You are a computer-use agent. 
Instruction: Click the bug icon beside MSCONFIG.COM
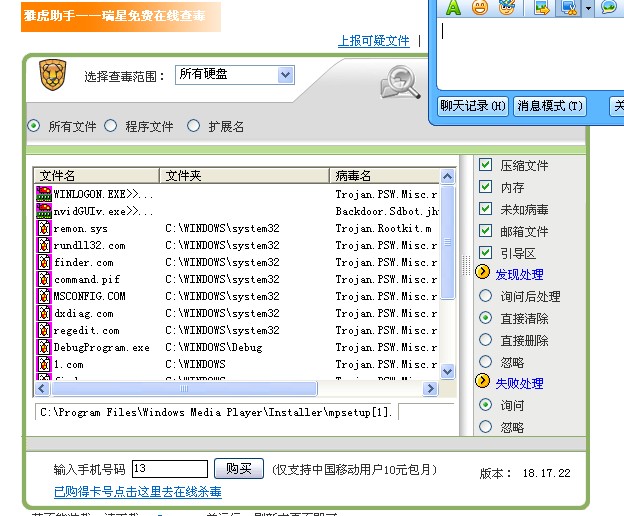point(44,296)
